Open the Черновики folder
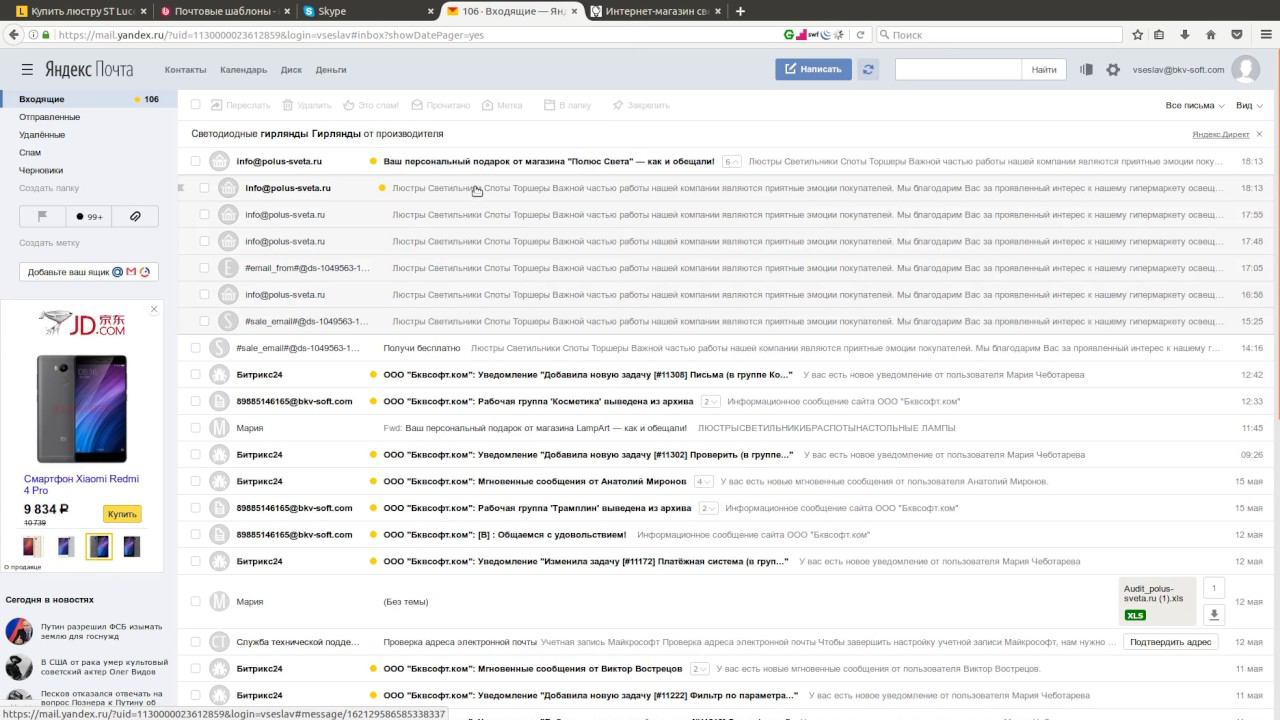 41,171
